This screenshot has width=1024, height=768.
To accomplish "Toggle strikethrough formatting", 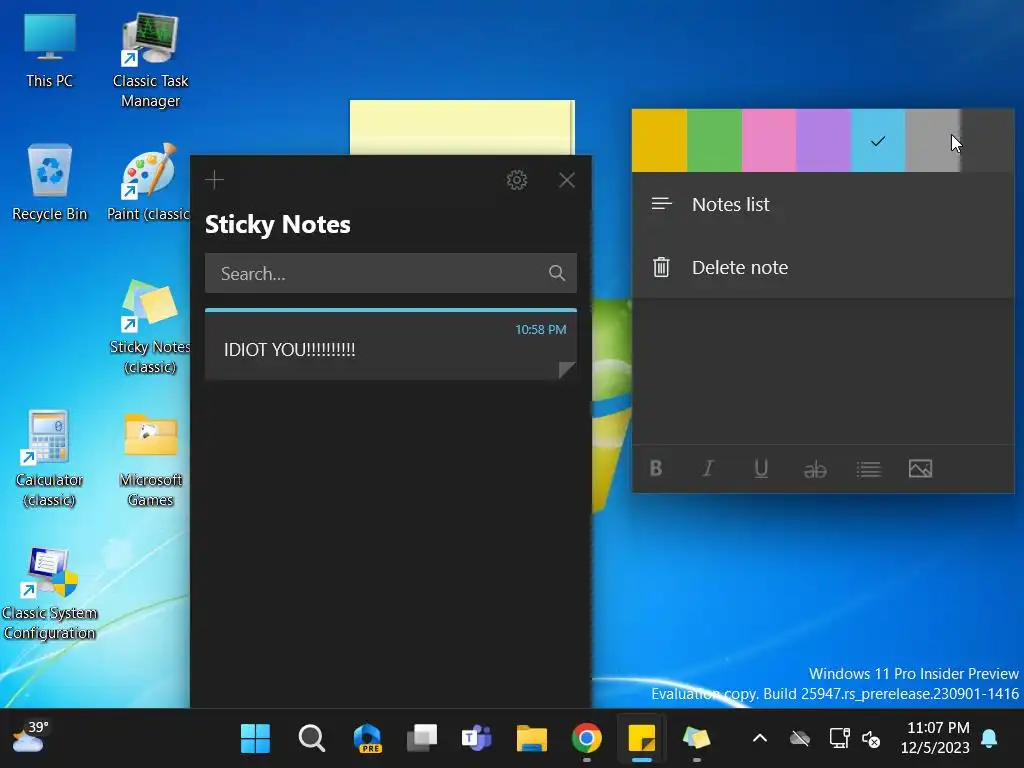I will [814, 469].
